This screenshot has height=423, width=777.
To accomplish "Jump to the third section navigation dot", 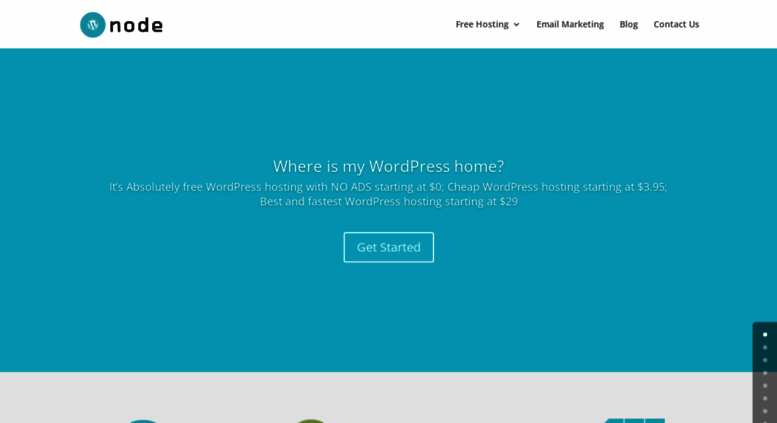I will (765, 360).
